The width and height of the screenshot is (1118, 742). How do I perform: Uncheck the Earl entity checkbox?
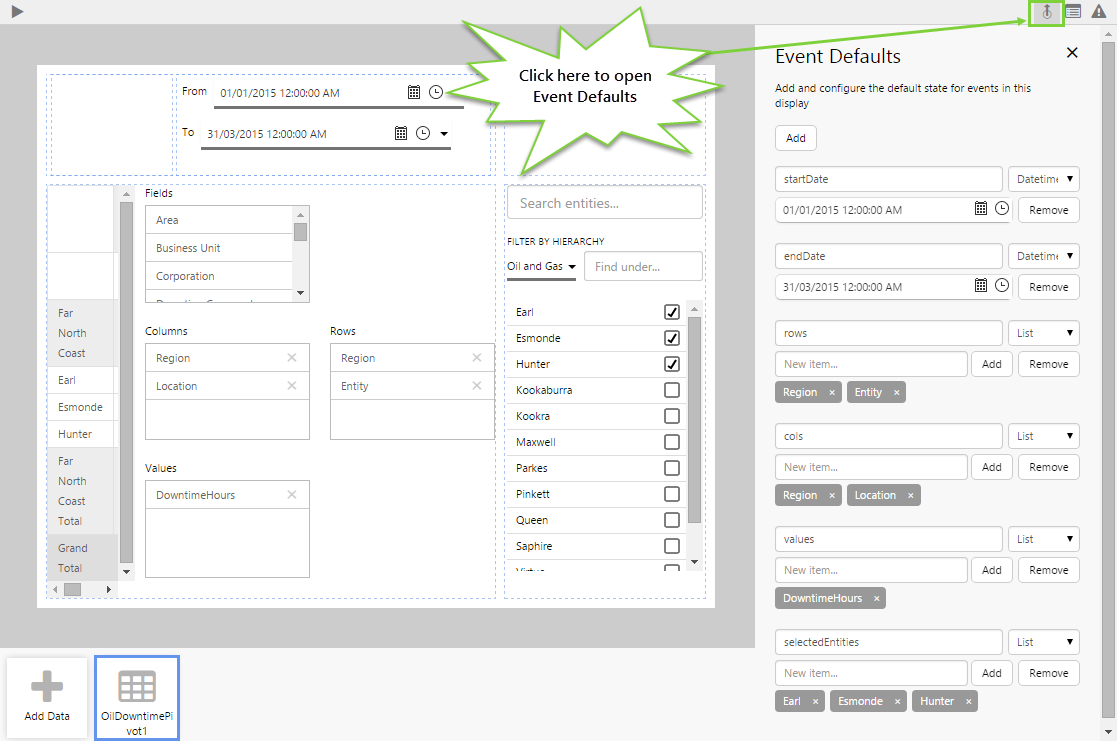[x=672, y=312]
